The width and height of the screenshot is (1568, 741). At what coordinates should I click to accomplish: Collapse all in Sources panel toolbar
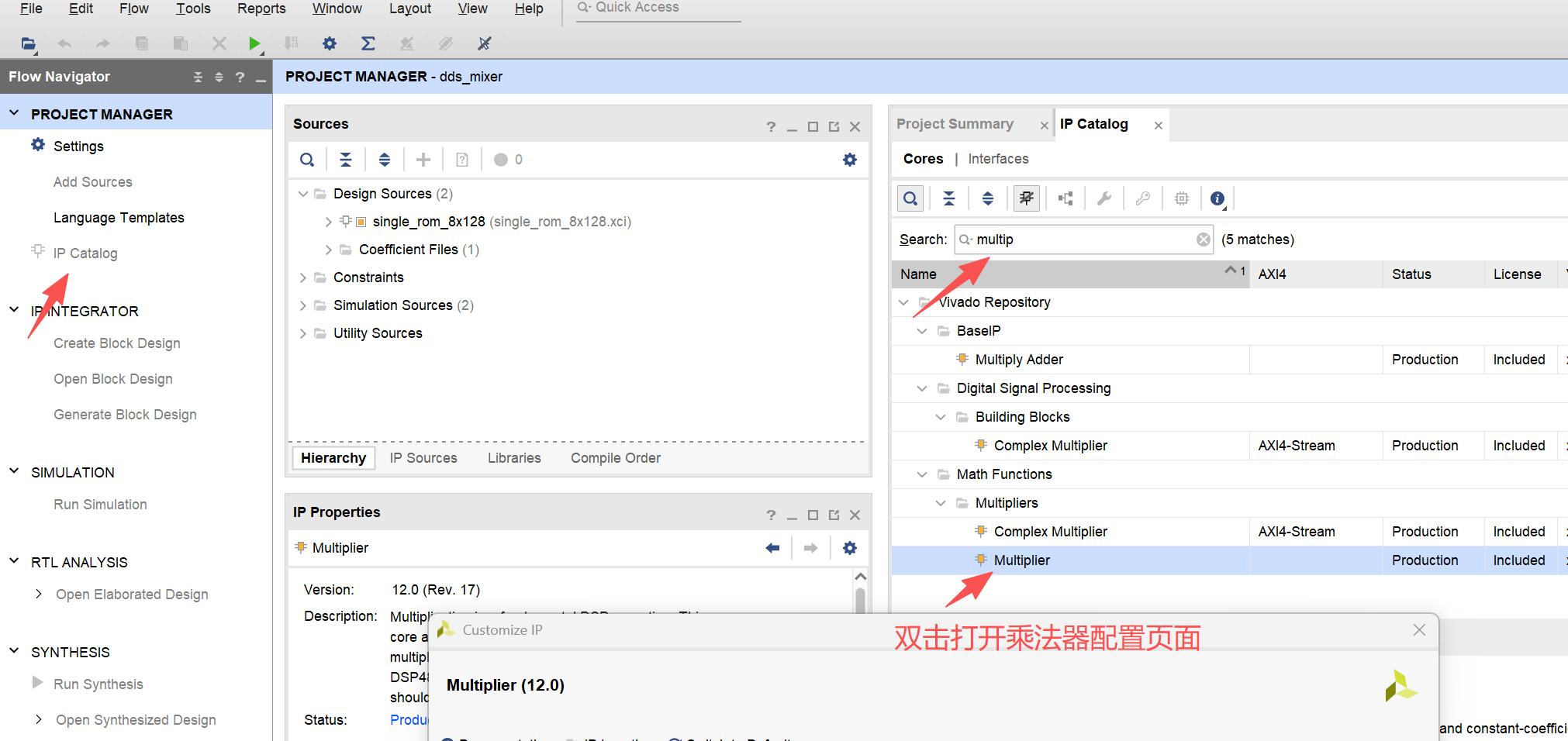click(x=346, y=160)
